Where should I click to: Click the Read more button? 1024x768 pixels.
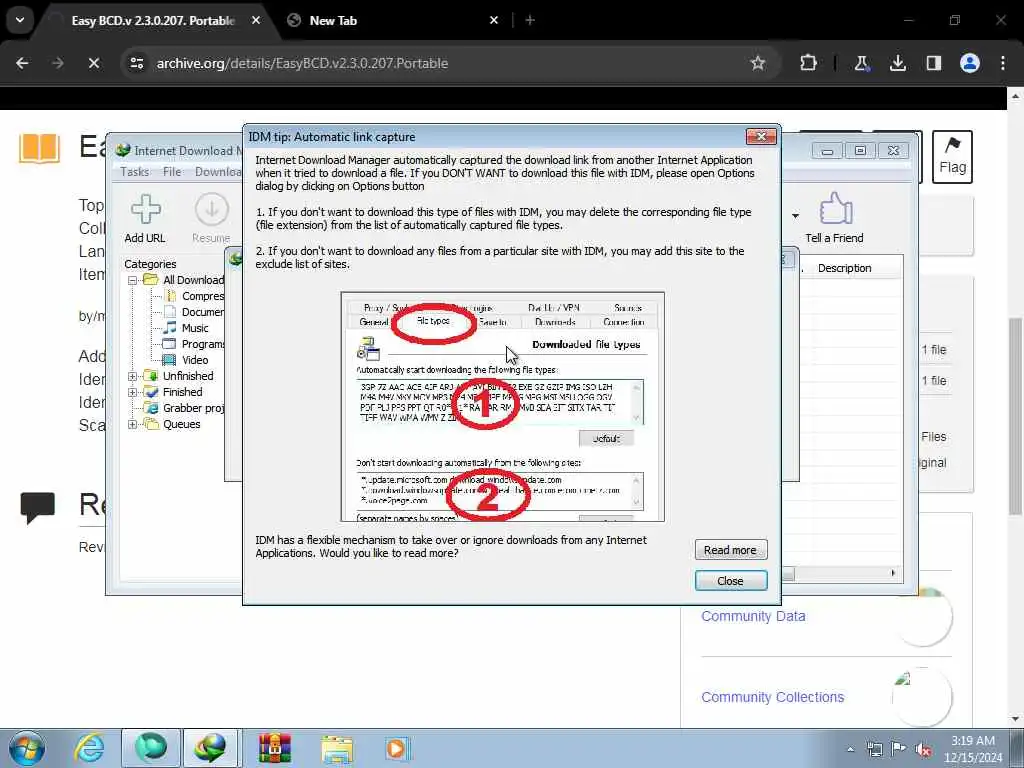[x=730, y=550]
